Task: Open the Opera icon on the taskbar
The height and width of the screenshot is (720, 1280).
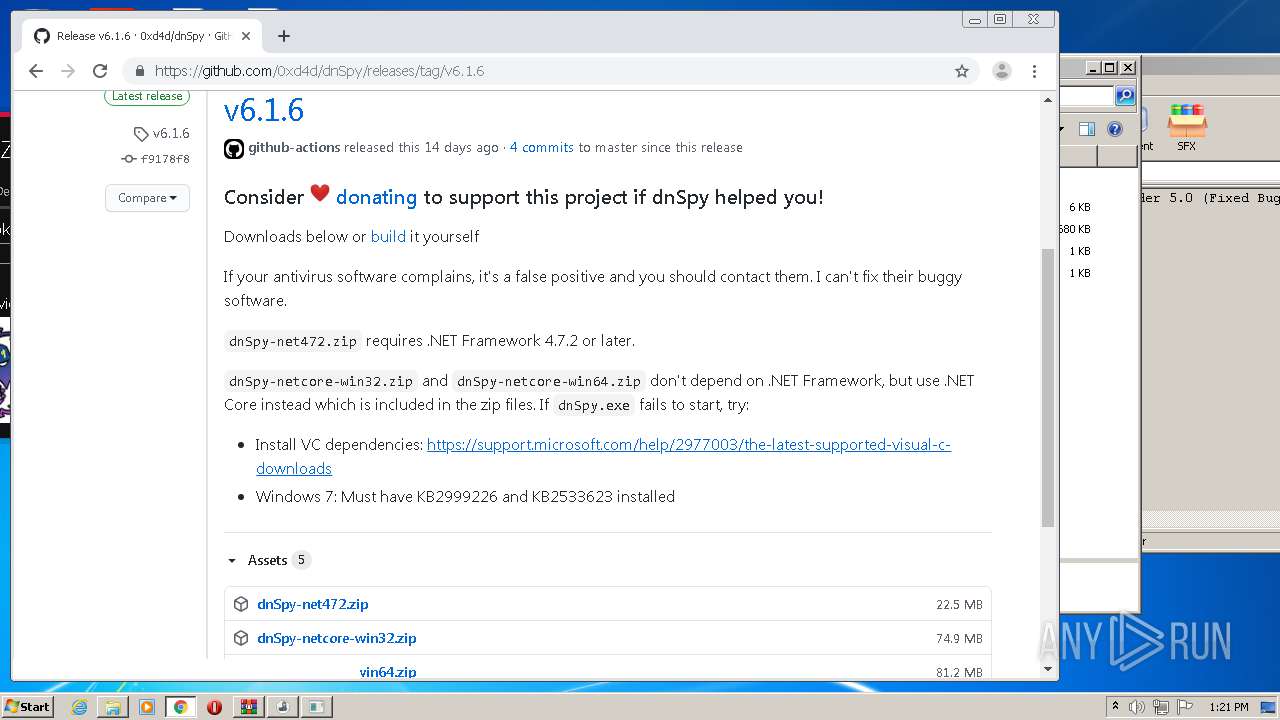Action: [214, 706]
